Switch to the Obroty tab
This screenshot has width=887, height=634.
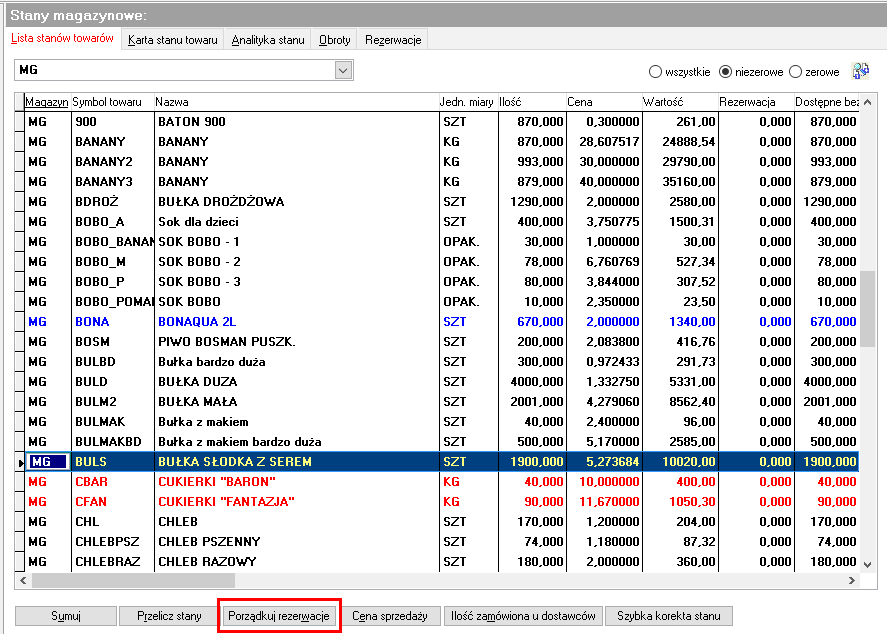334,40
